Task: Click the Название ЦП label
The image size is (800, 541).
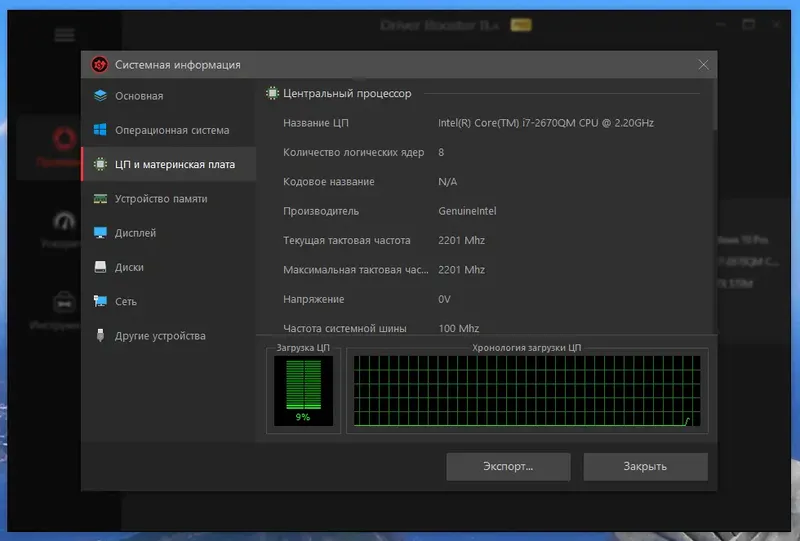Action: 316,123
